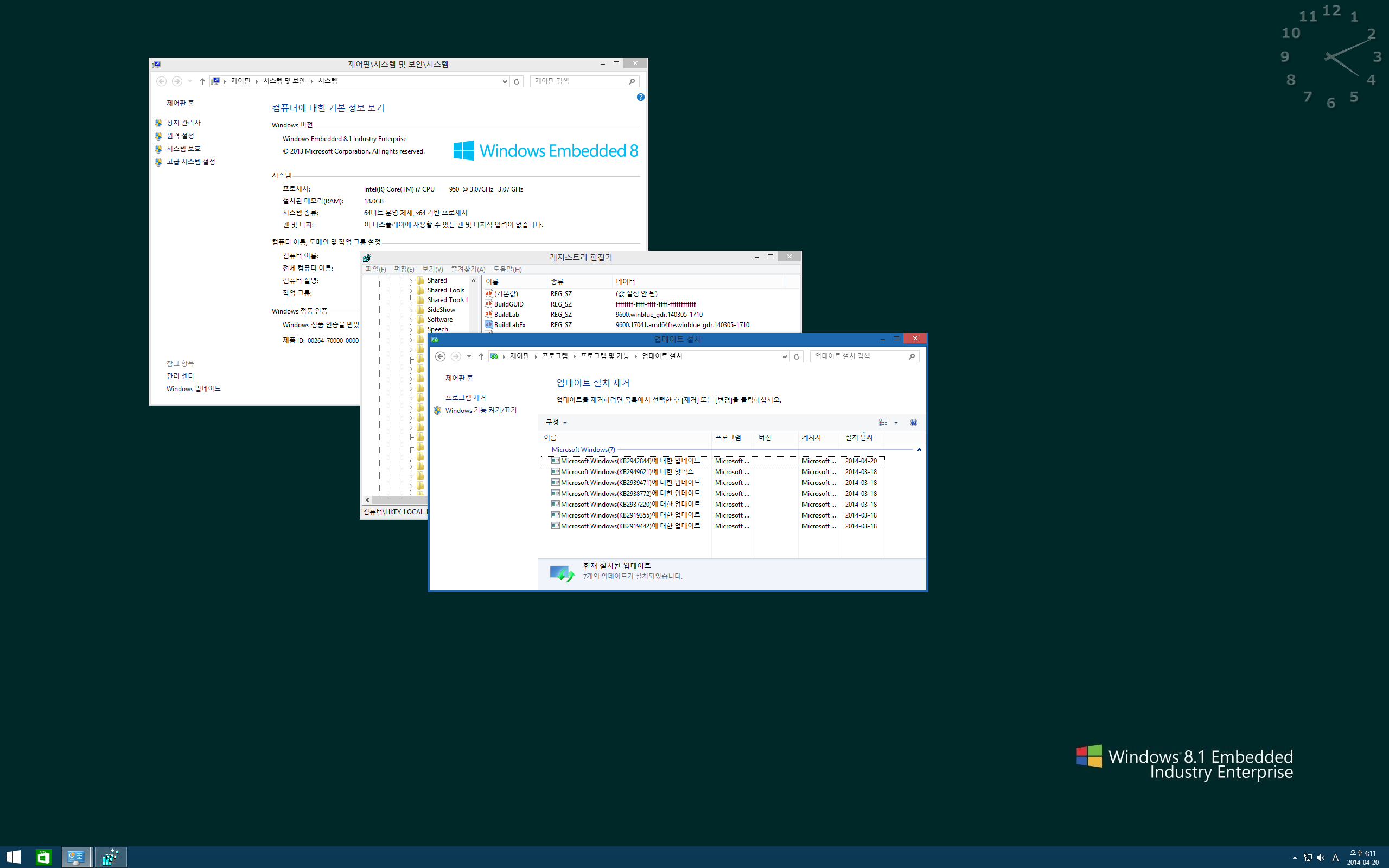This screenshot has height=868, width=1389.
Task: Sort by Installed On column header
Action: click(863, 437)
